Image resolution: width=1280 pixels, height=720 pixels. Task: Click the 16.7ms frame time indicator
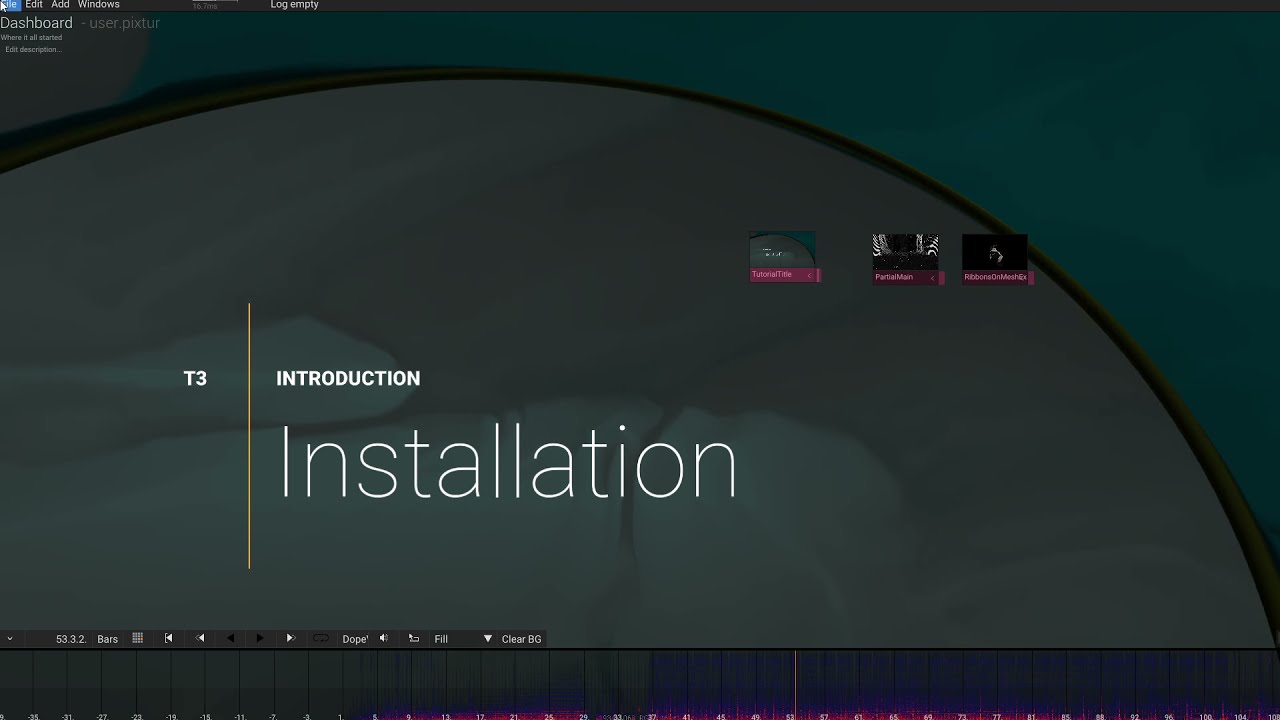(205, 6)
